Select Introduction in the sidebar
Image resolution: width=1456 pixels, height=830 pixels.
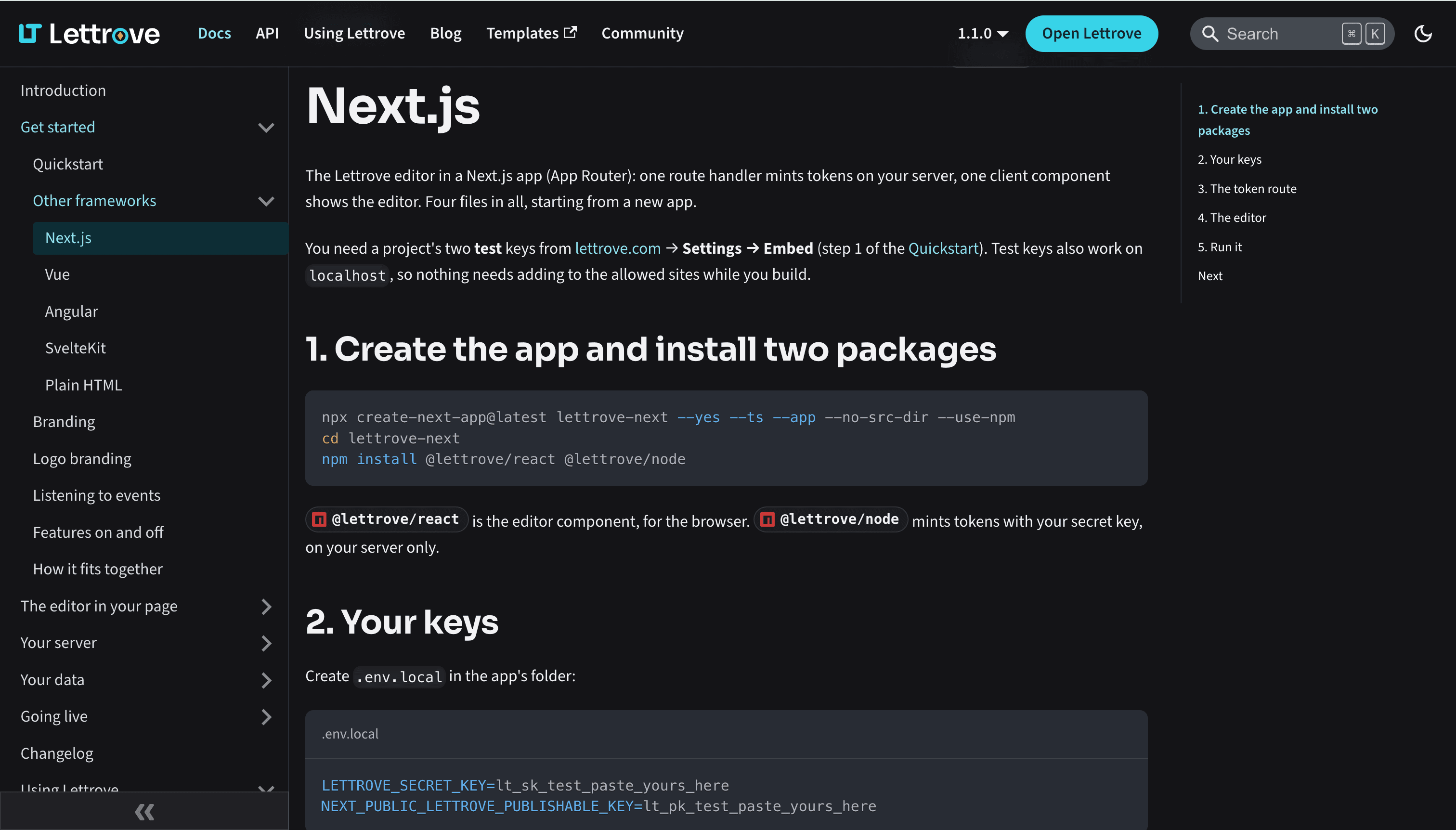pos(63,91)
